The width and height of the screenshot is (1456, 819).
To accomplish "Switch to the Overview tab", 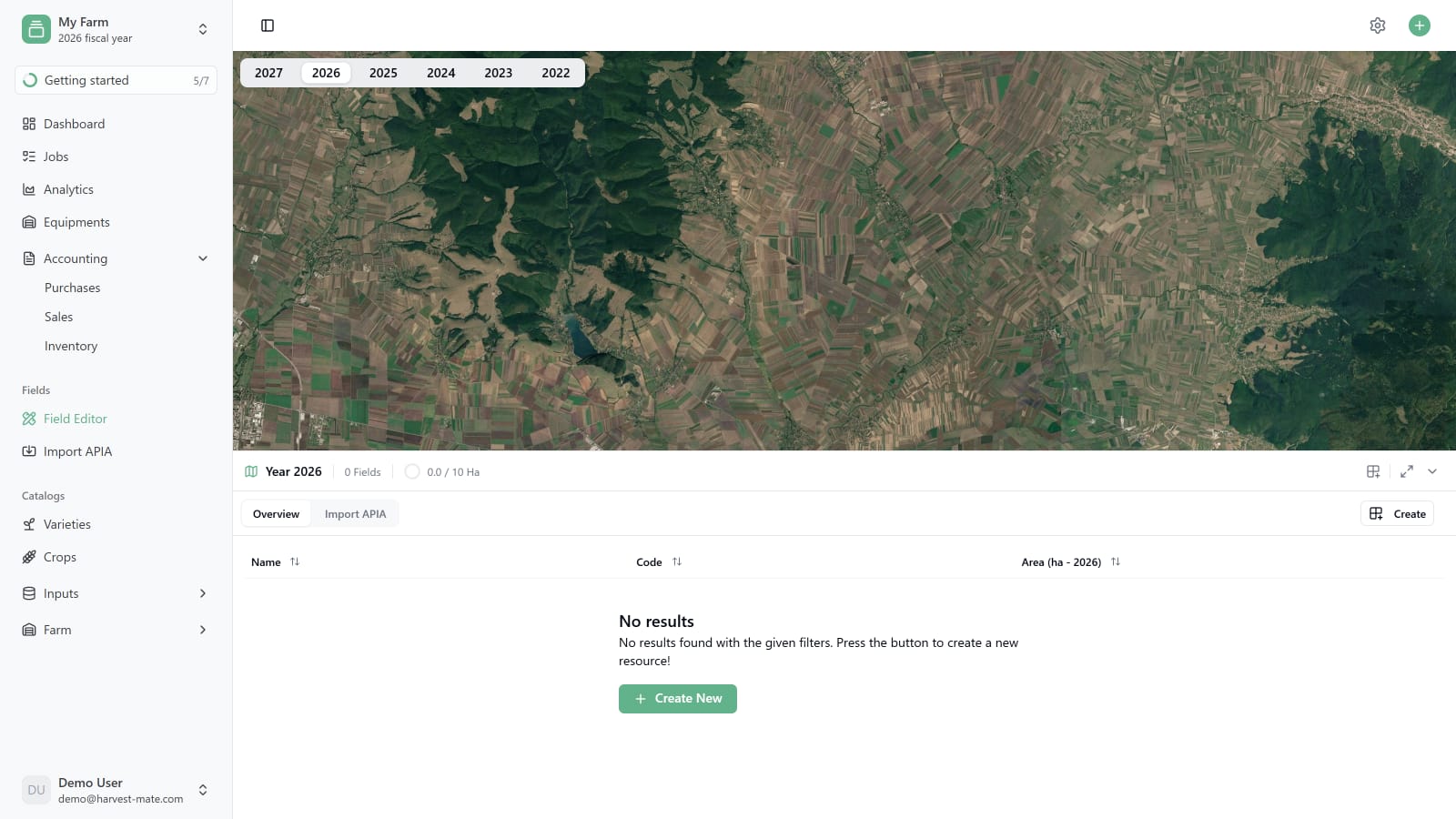I will coord(276,514).
